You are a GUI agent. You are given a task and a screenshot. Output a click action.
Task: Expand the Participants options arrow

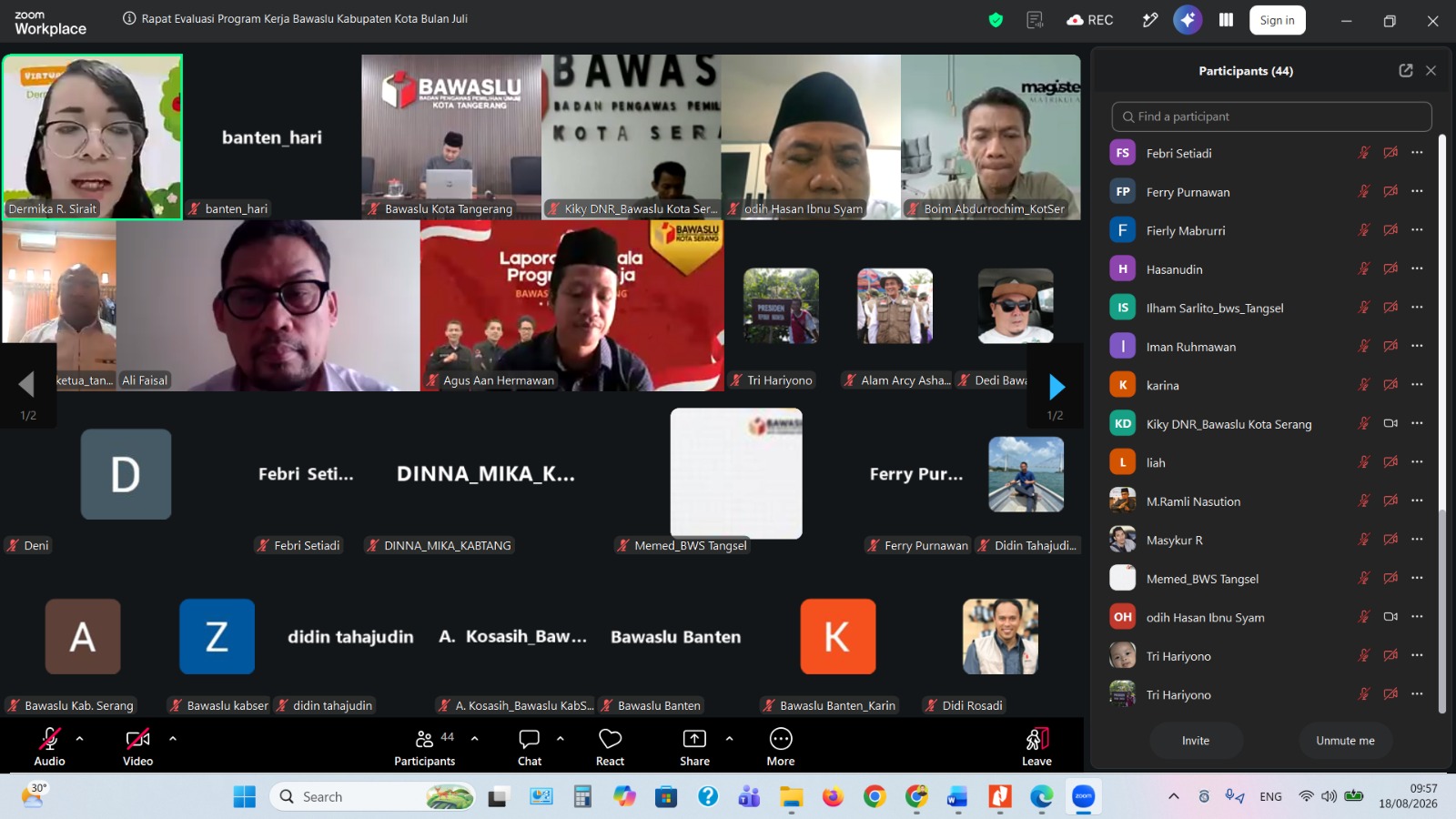[474, 738]
